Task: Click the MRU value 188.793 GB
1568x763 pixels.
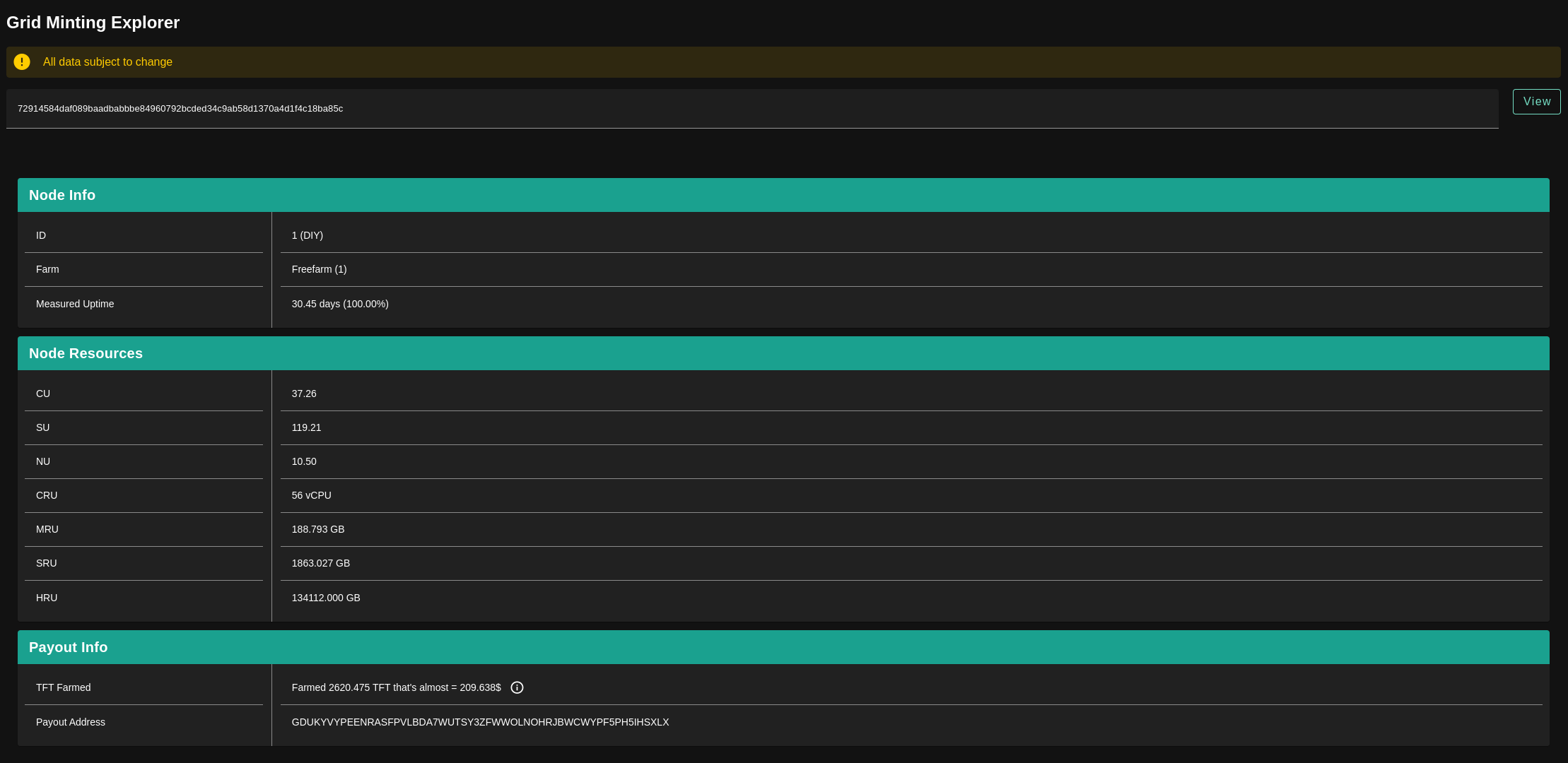Action: coord(318,529)
